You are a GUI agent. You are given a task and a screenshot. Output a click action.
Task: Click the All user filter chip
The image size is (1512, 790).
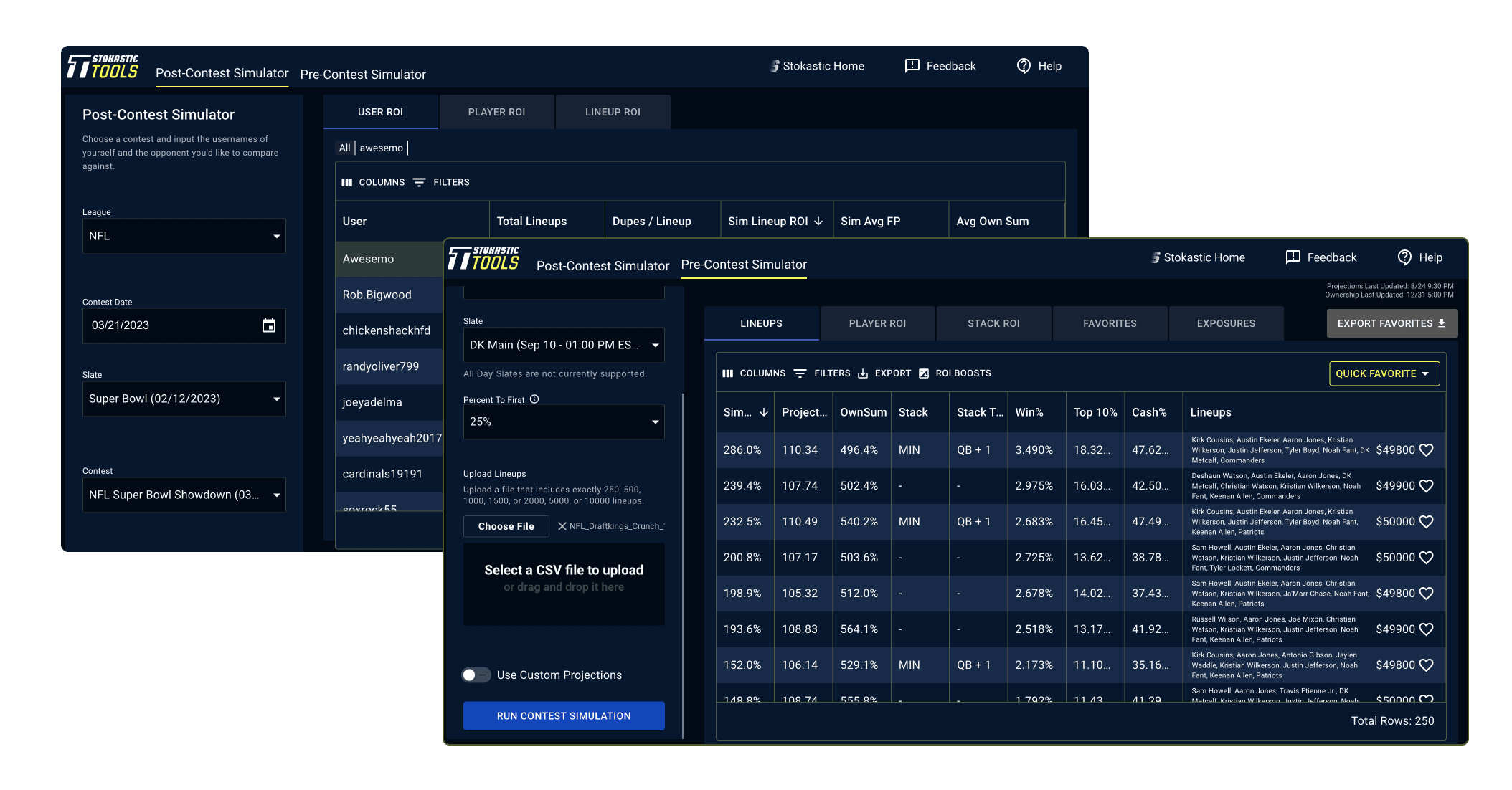(345, 148)
